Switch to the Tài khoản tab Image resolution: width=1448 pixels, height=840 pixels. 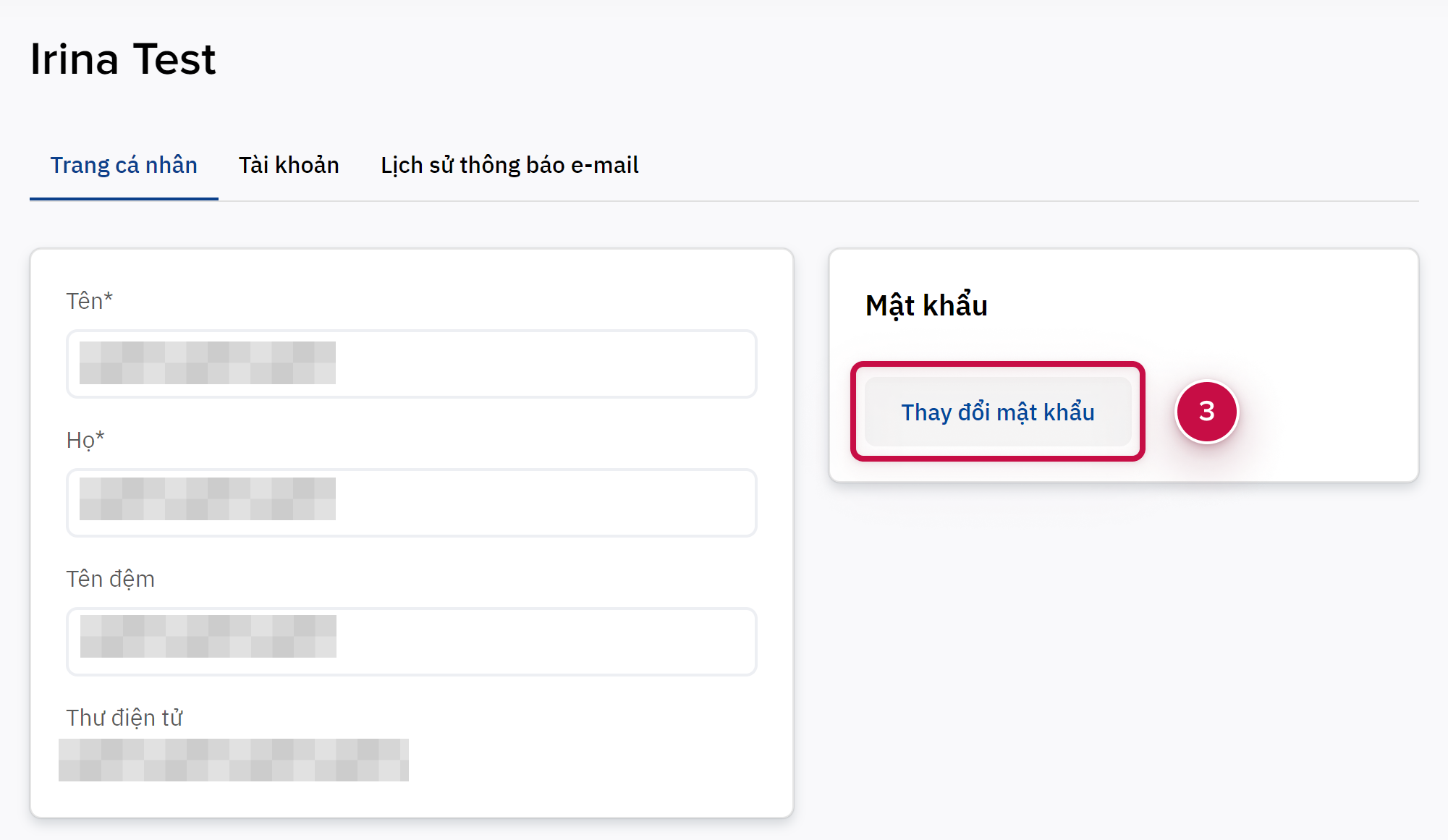(x=289, y=166)
